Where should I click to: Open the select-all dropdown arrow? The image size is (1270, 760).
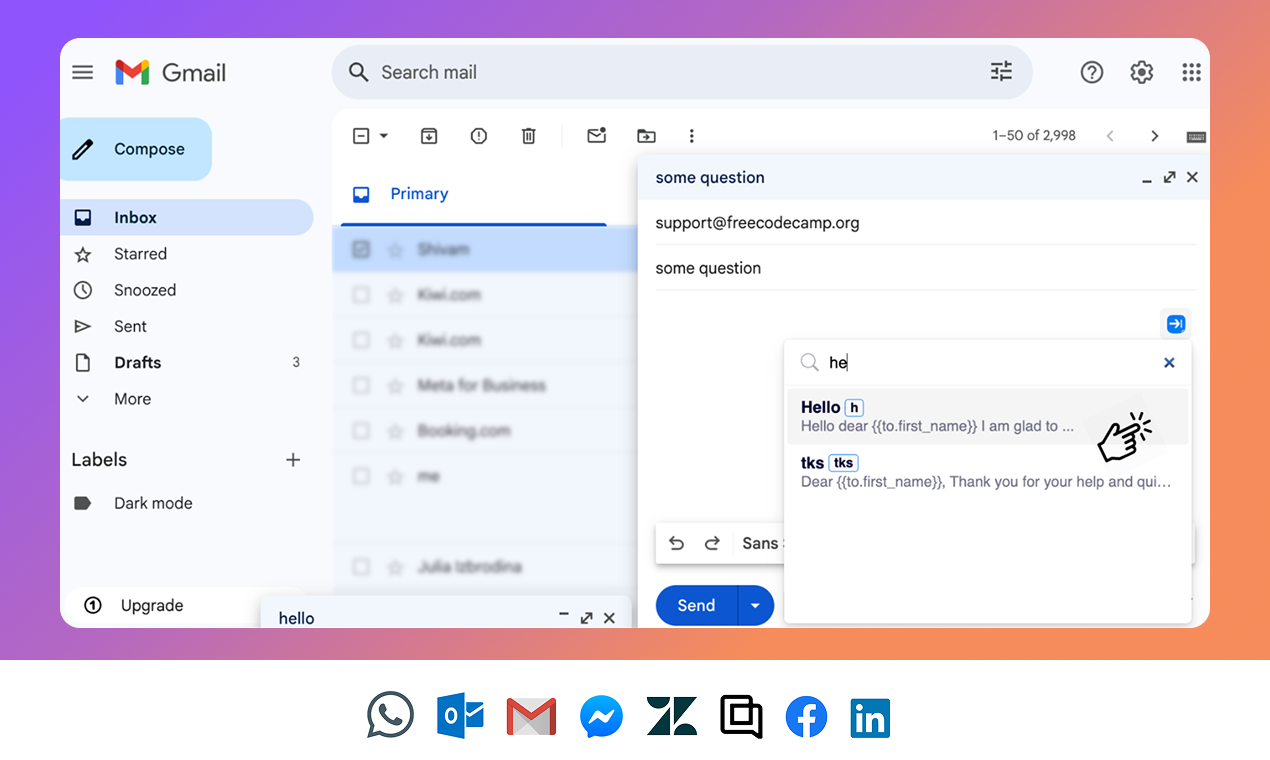383,136
